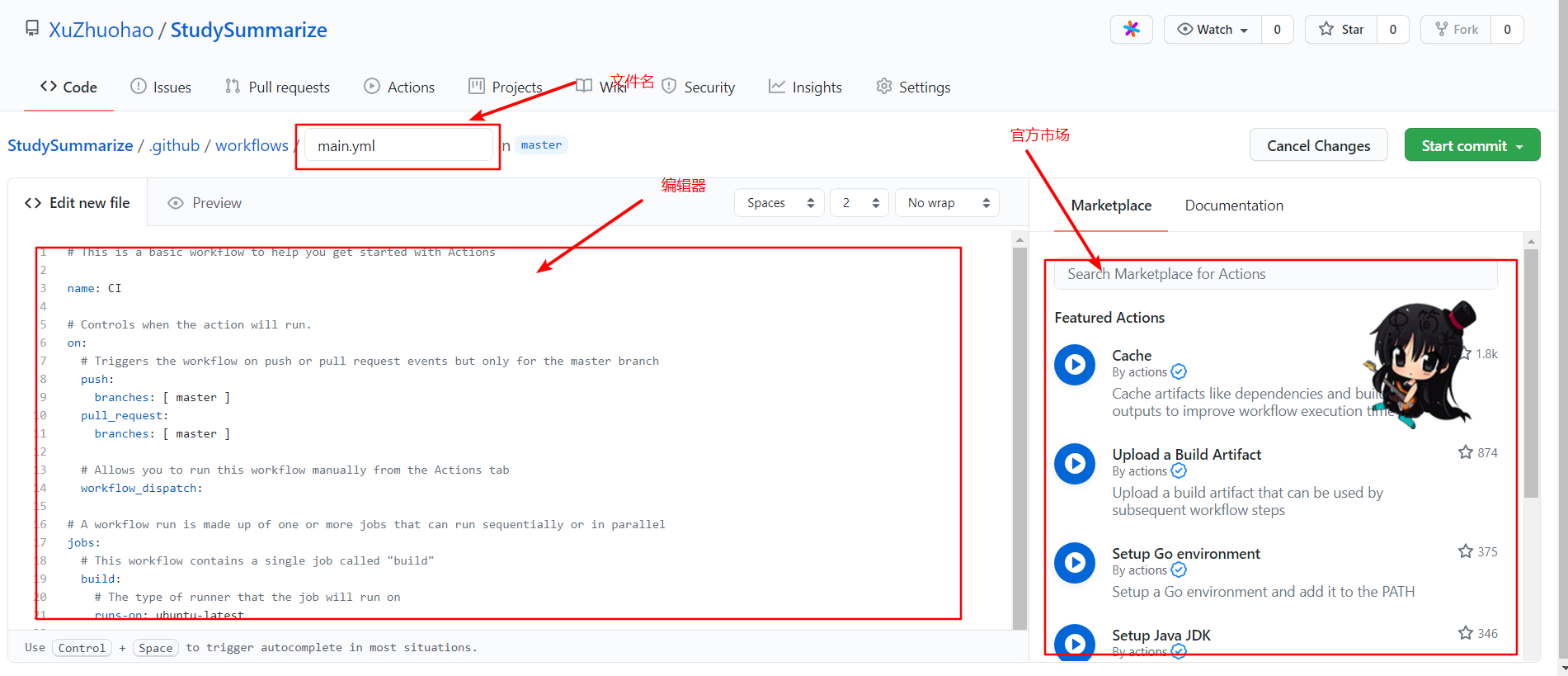Click the star icon next to 375
The height and width of the screenshot is (676, 1568).
(x=1465, y=551)
